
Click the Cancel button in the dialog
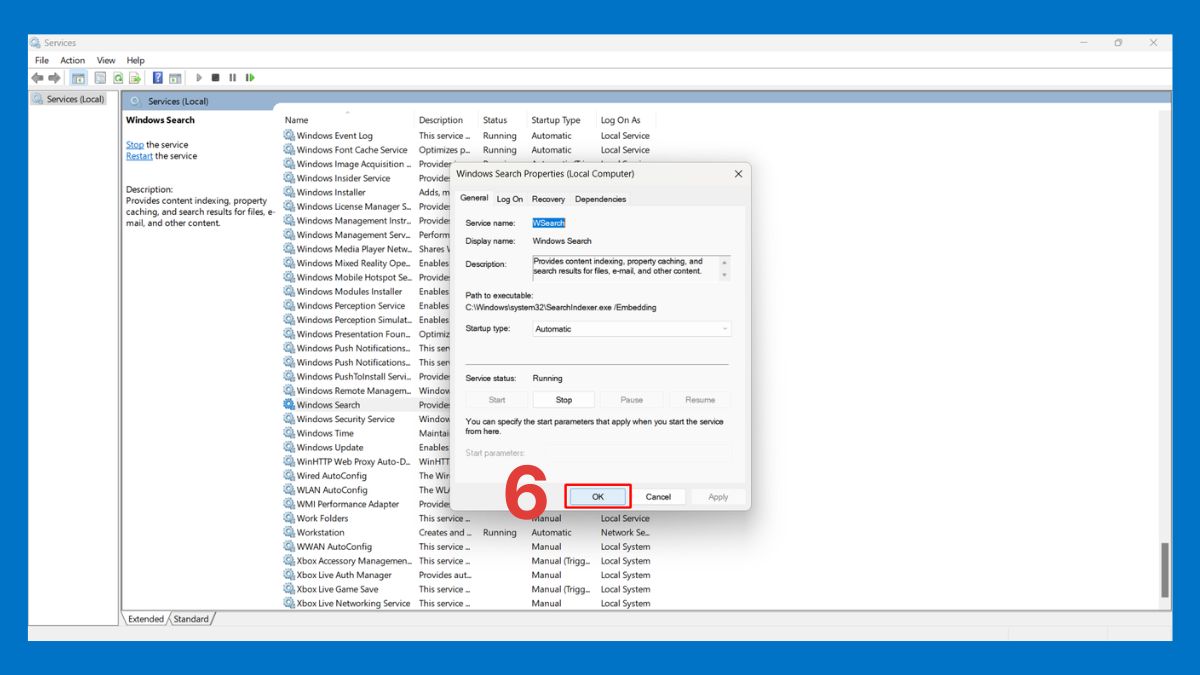(658, 496)
